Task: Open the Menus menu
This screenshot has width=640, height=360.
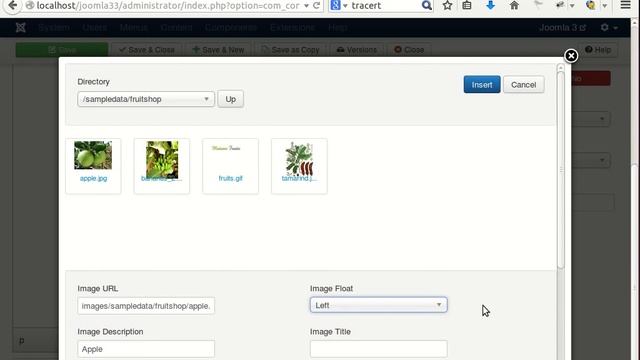Action: click(133, 27)
